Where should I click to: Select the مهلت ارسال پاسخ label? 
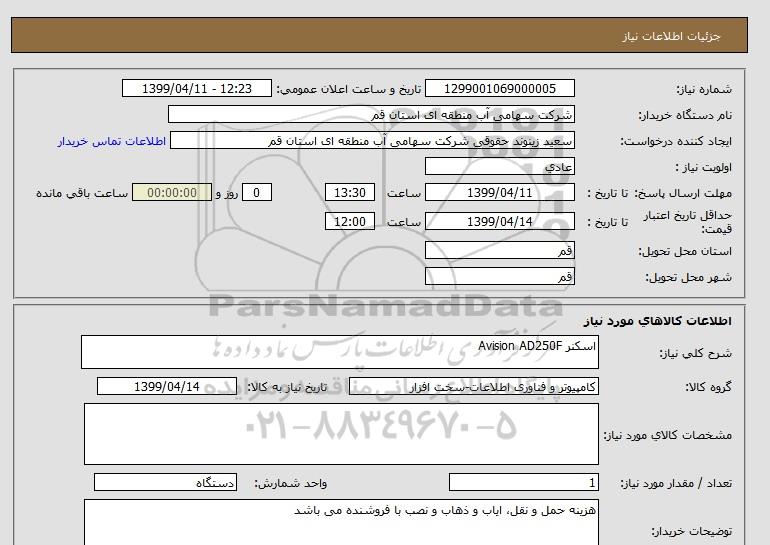[683, 193]
